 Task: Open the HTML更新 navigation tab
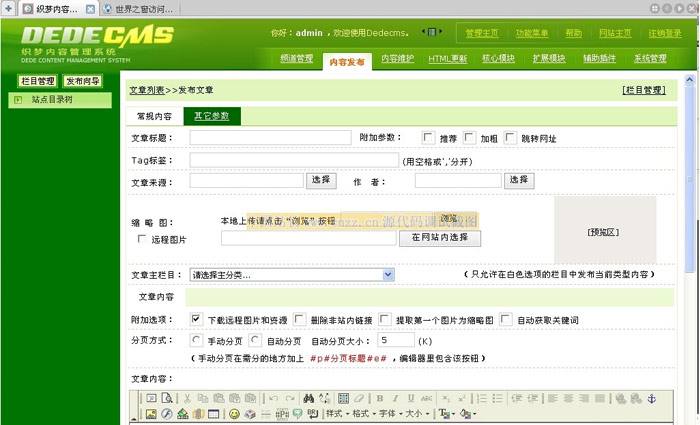pyautogui.click(x=448, y=58)
